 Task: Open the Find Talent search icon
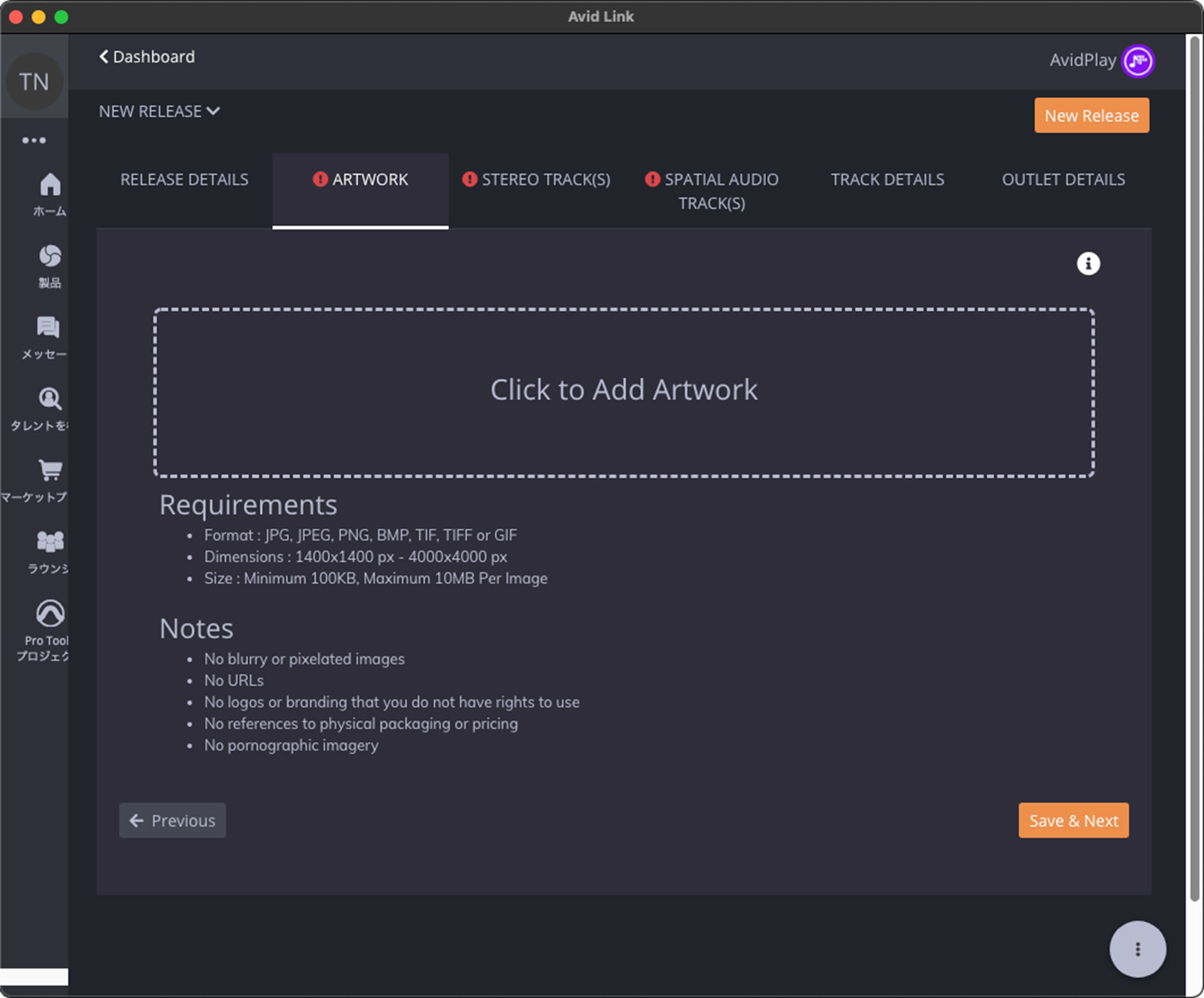click(x=50, y=399)
